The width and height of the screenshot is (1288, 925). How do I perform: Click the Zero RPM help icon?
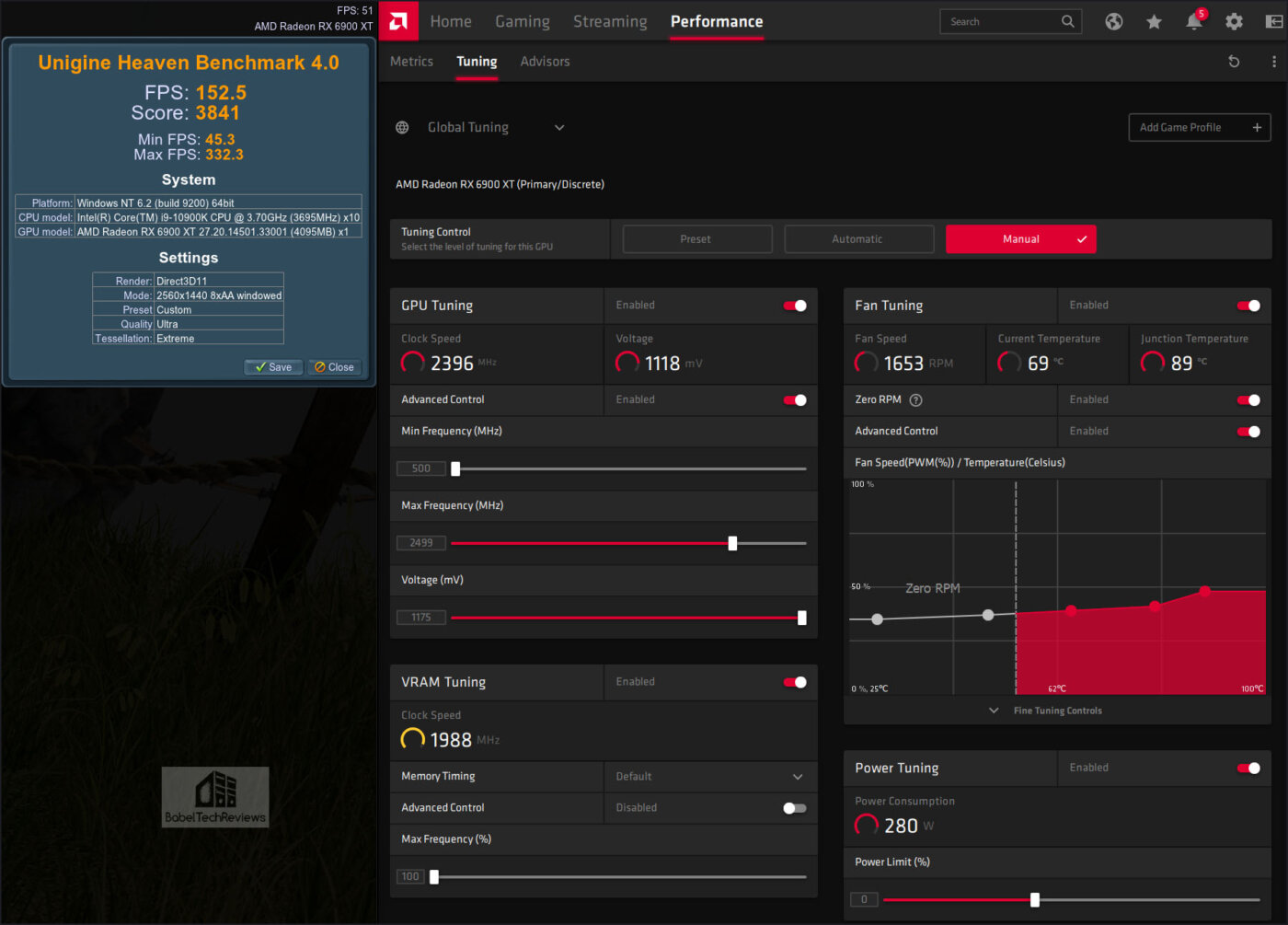(x=915, y=399)
